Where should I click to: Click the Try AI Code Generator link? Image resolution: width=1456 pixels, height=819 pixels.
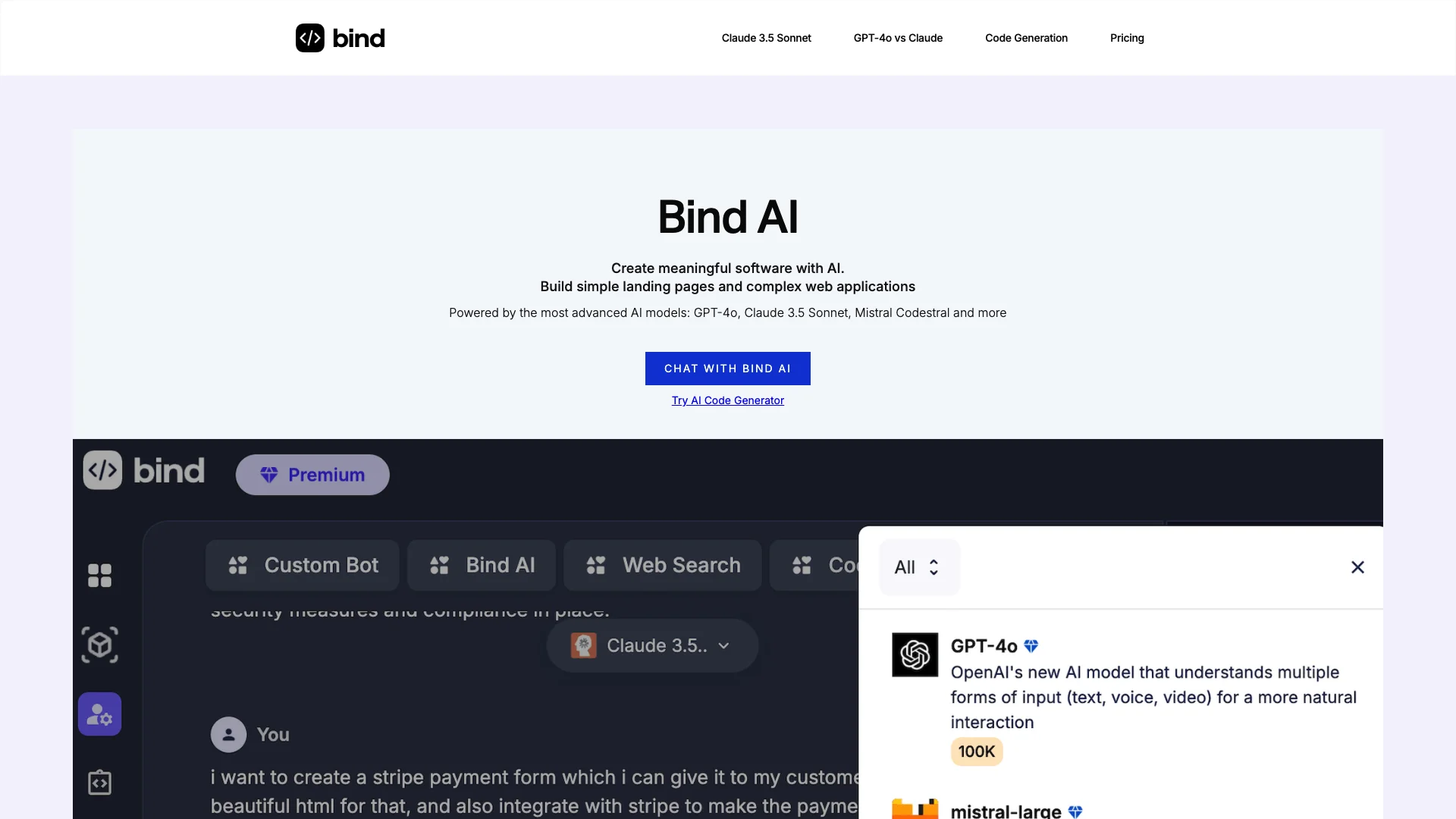pos(727,400)
